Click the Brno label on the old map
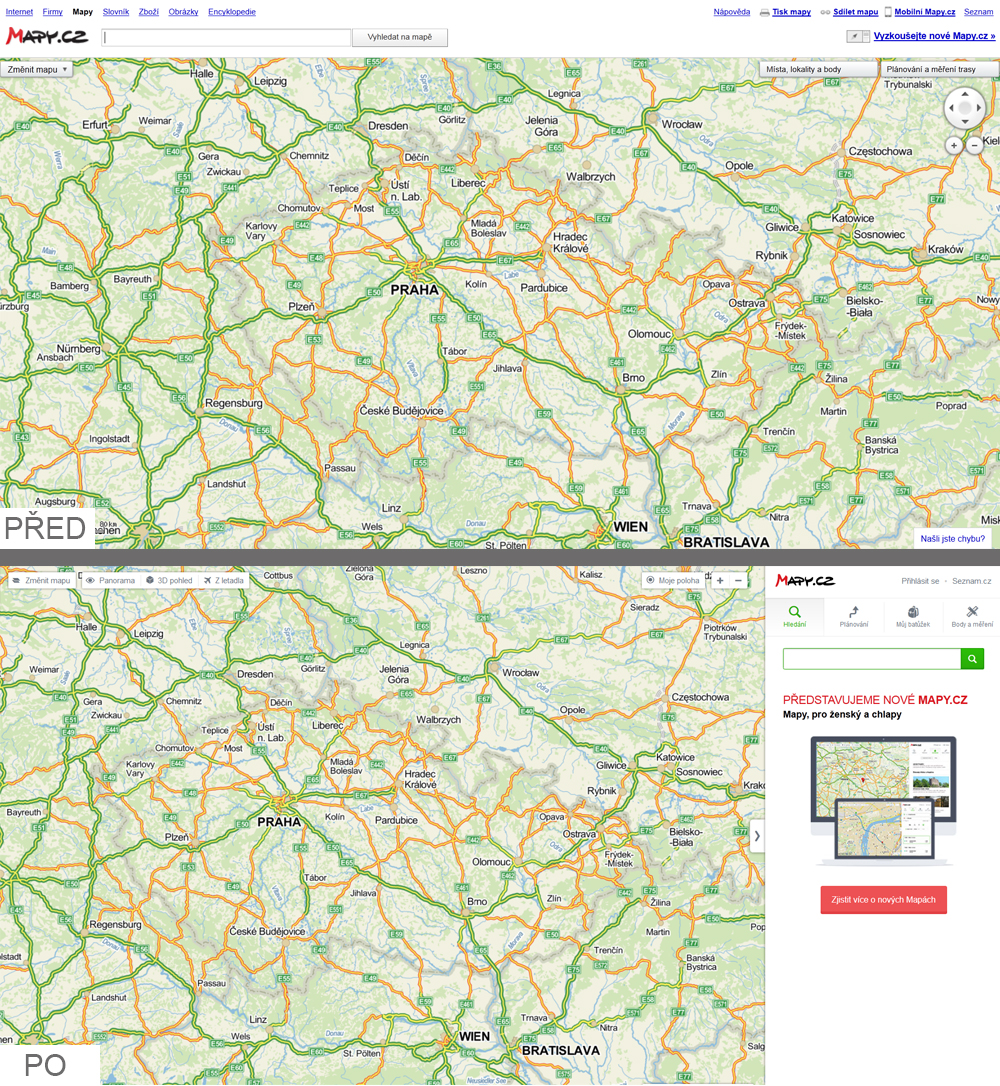 pyautogui.click(x=633, y=378)
